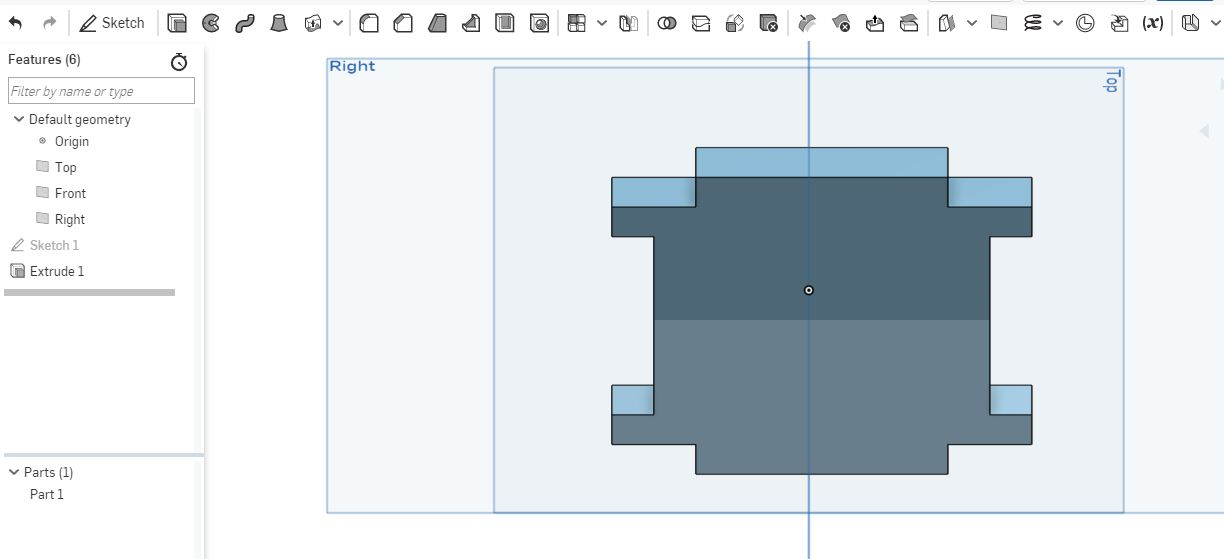Image resolution: width=1224 pixels, height=559 pixels.
Task: Redo the previously undone action
Action: click(x=49, y=22)
